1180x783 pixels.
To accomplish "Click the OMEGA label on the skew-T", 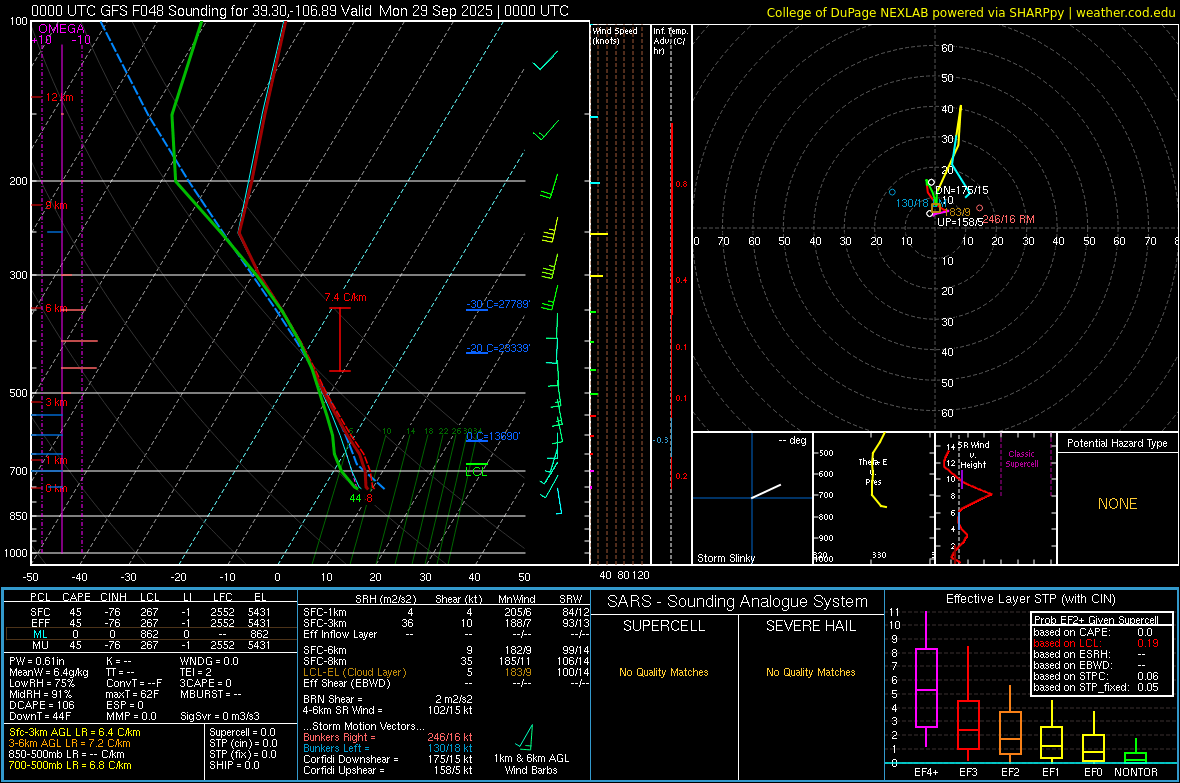I will tap(61, 29).
